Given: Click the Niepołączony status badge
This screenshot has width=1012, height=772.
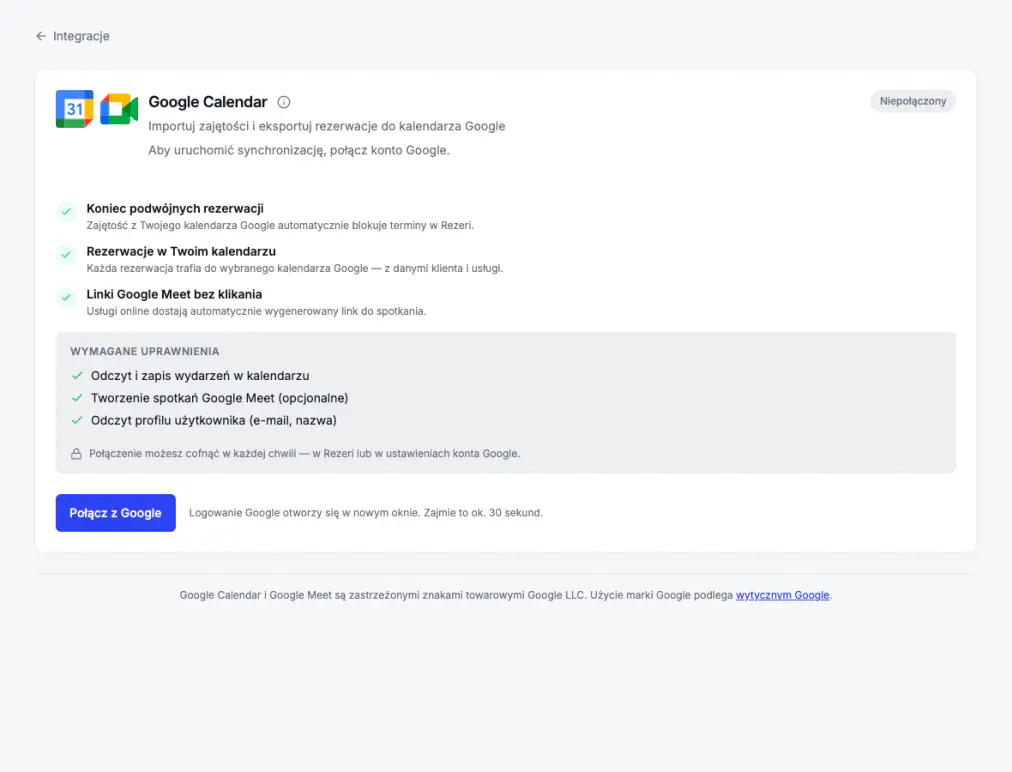Looking at the screenshot, I should (x=913, y=101).
